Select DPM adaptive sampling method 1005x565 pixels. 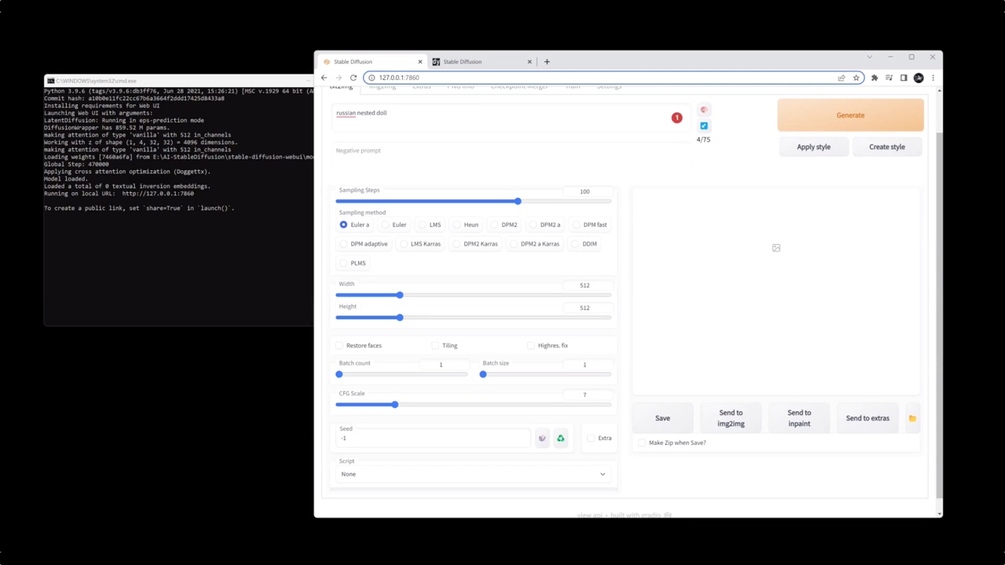364,244
